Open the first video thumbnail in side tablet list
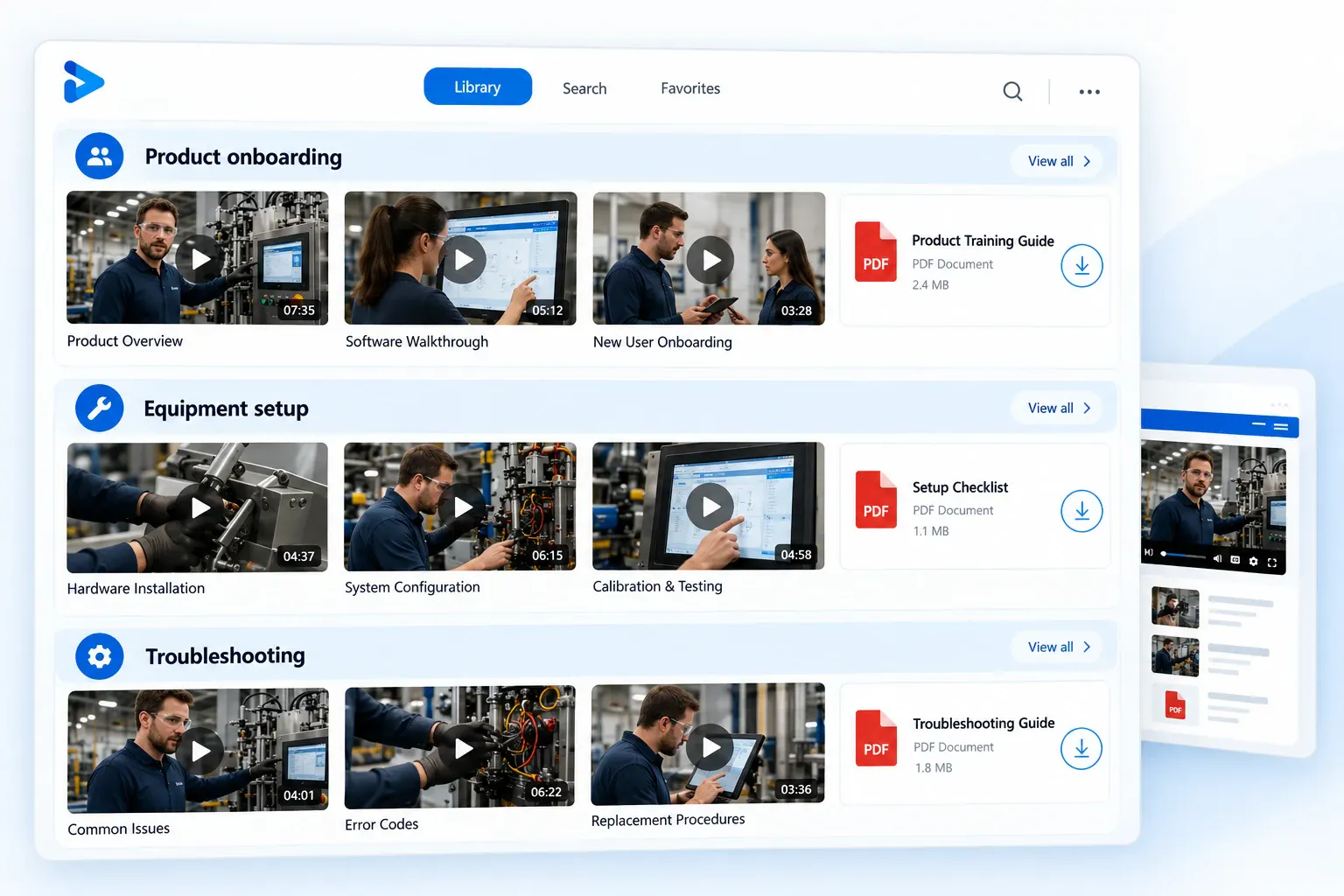This screenshot has width=1344, height=896. (x=1175, y=607)
